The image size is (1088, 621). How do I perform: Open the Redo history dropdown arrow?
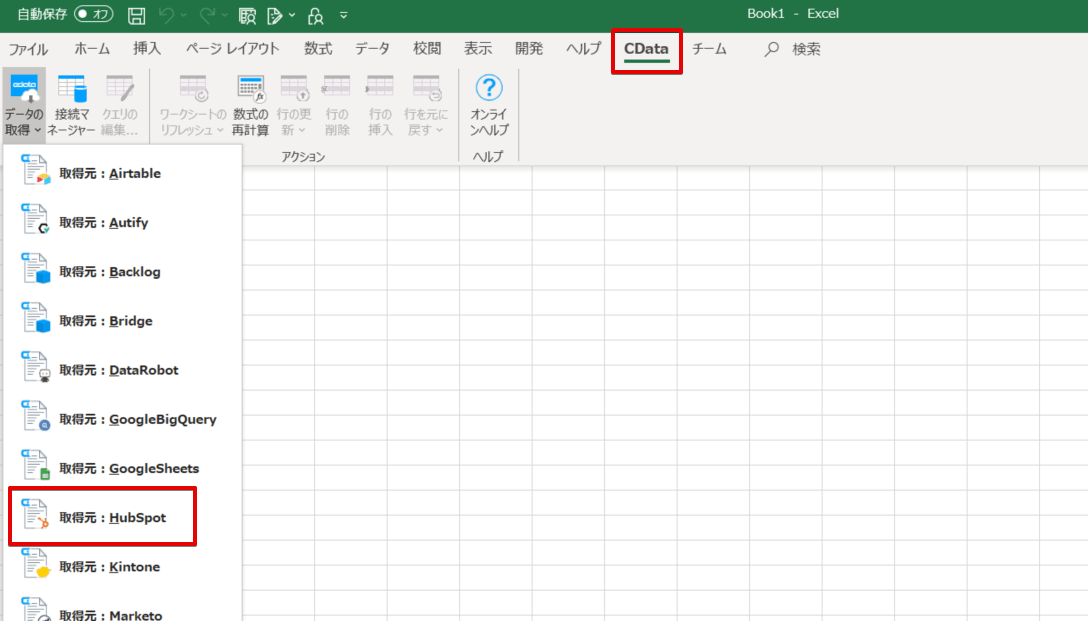pyautogui.click(x=225, y=15)
